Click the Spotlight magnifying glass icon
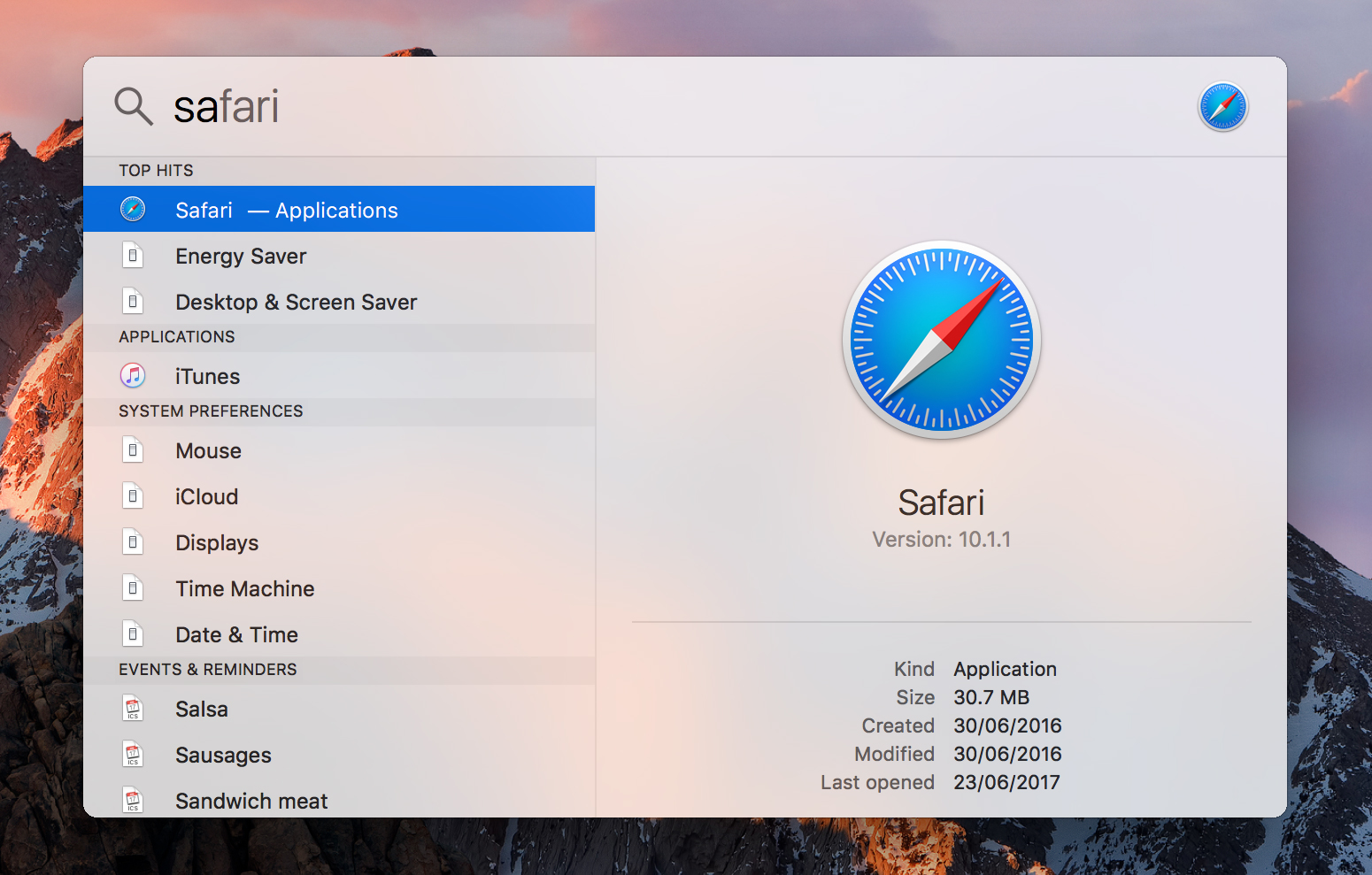This screenshot has height=875, width=1372. pyautogui.click(x=134, y=106)
